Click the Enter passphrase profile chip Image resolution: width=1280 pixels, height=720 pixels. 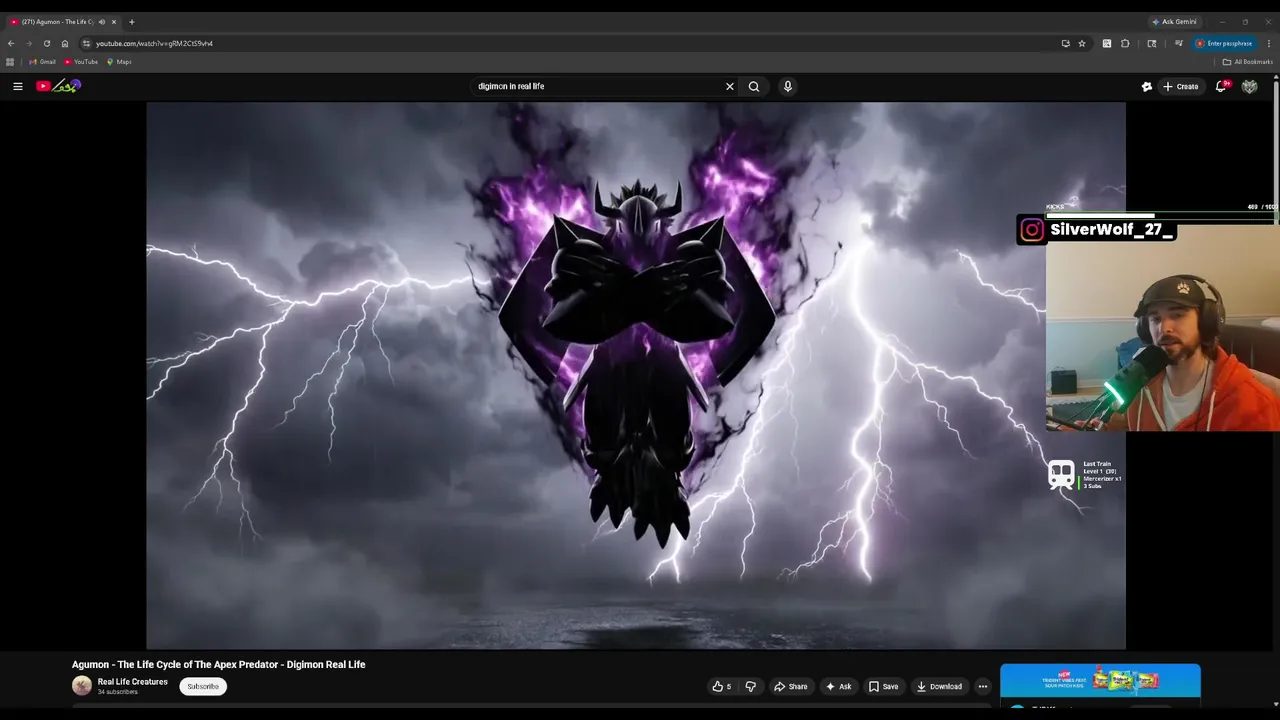1225,43
